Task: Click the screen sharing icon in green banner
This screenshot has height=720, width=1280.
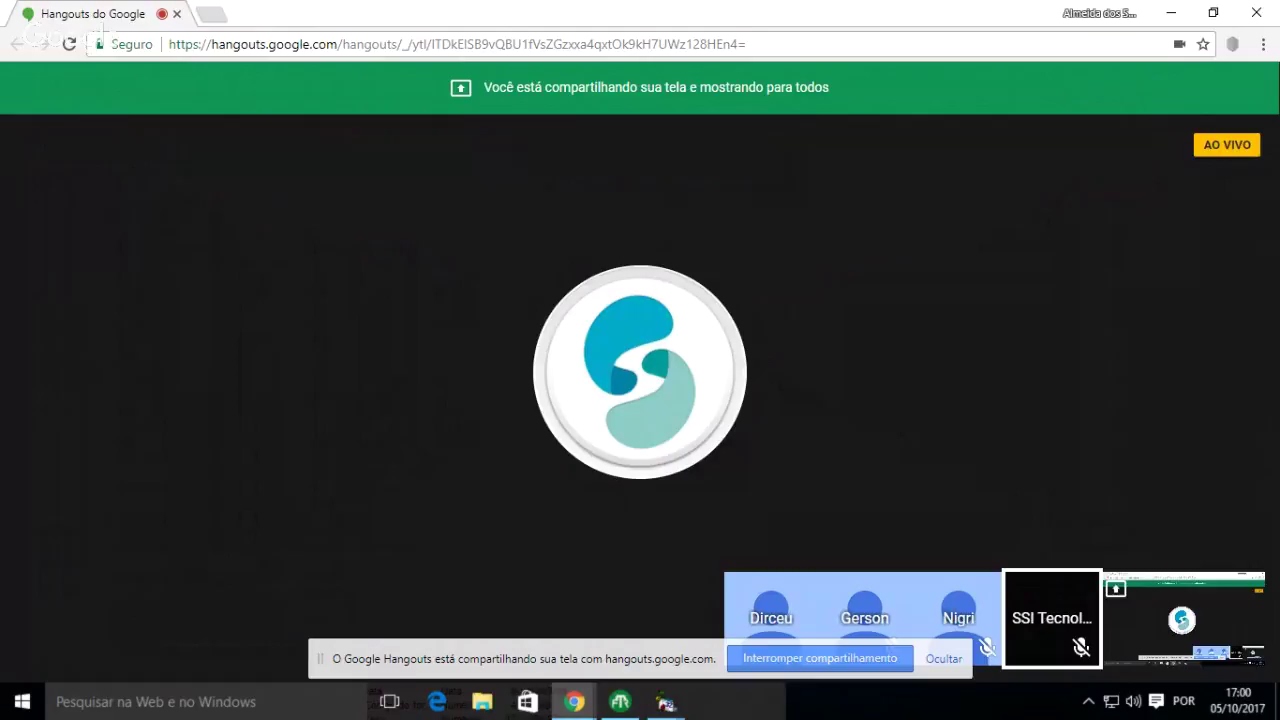Action: 460,88
